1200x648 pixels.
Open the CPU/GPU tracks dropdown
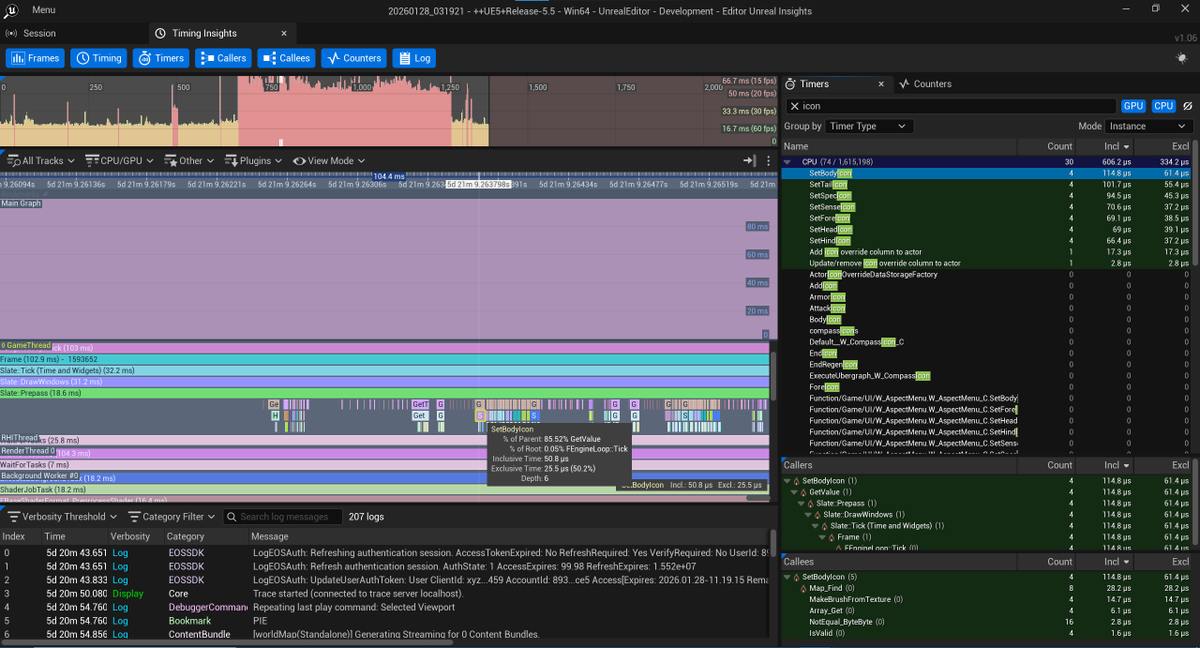(121, 160)
